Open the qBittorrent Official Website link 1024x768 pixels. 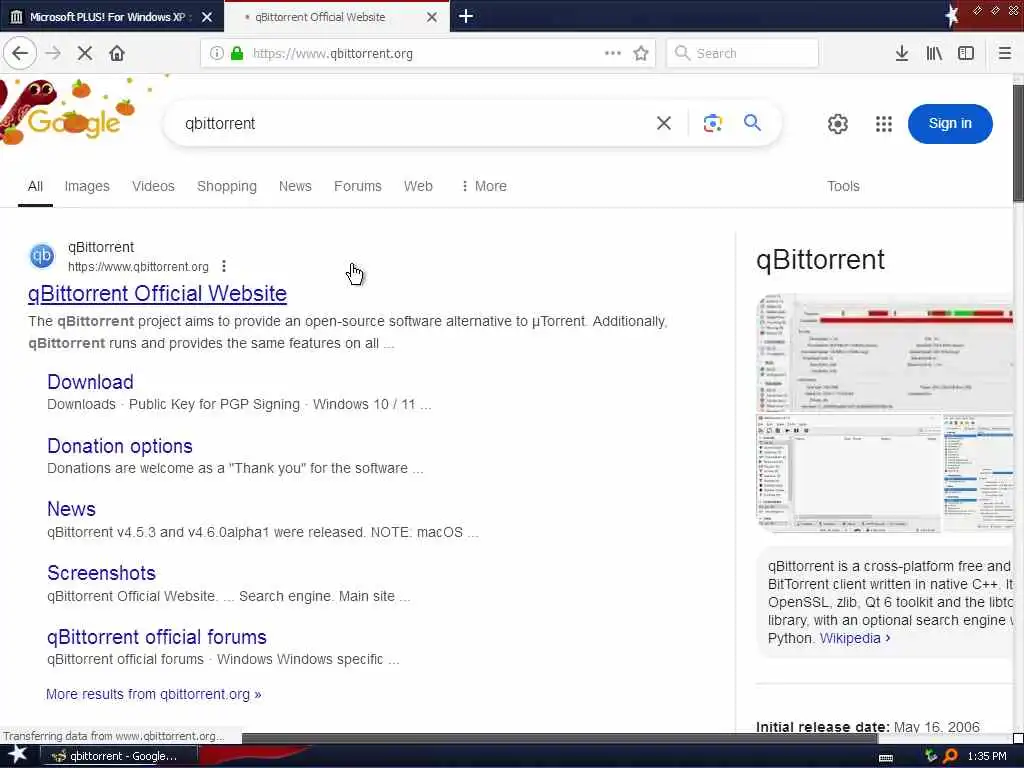click(157, 293)
